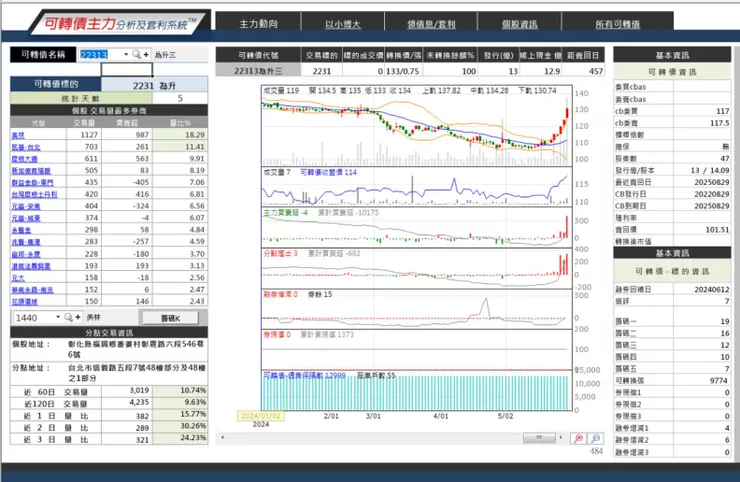Click the chart scrollbar's left arrow
740x482 pixels.
222,438
